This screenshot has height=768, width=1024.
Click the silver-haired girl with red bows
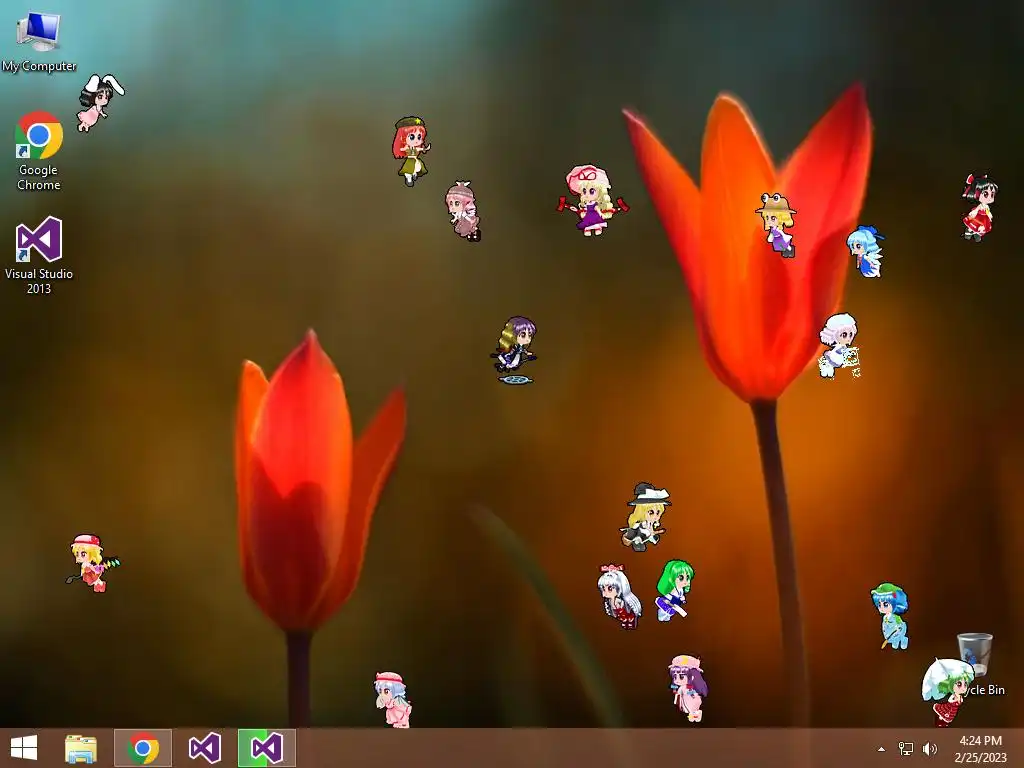(x=618, y=596)
